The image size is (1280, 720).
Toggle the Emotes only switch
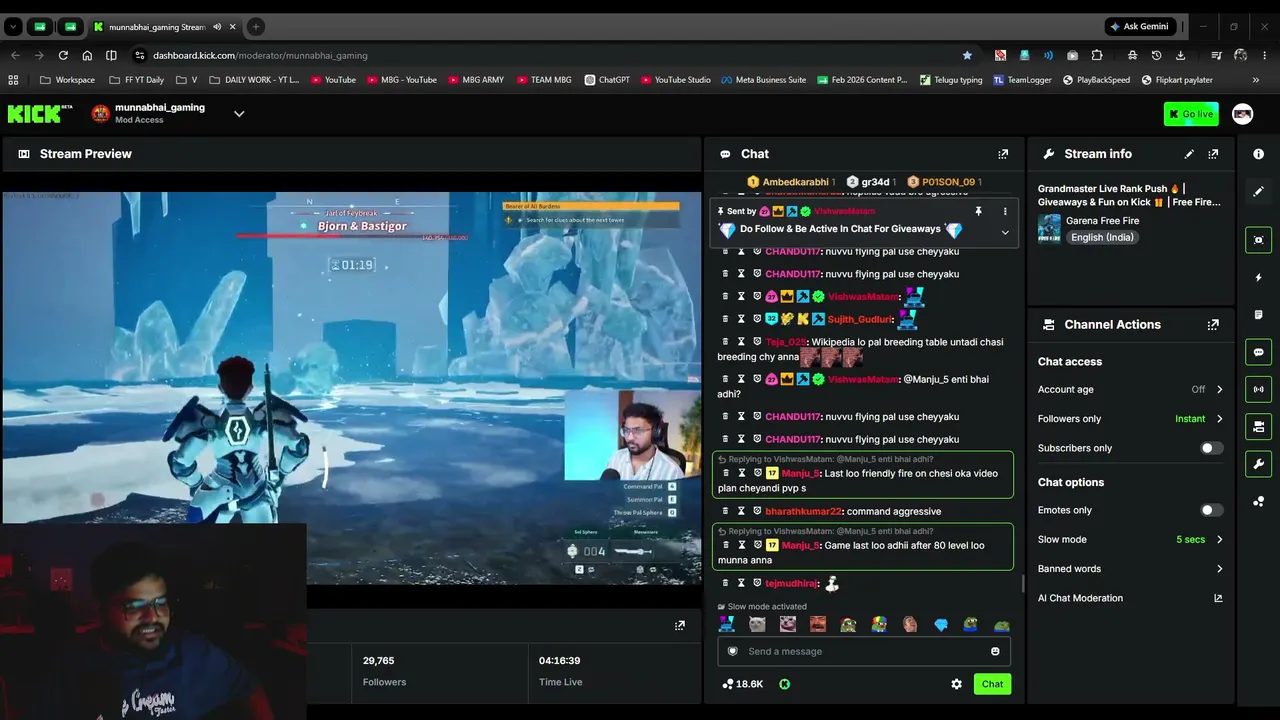click(x=1211, y=510)
